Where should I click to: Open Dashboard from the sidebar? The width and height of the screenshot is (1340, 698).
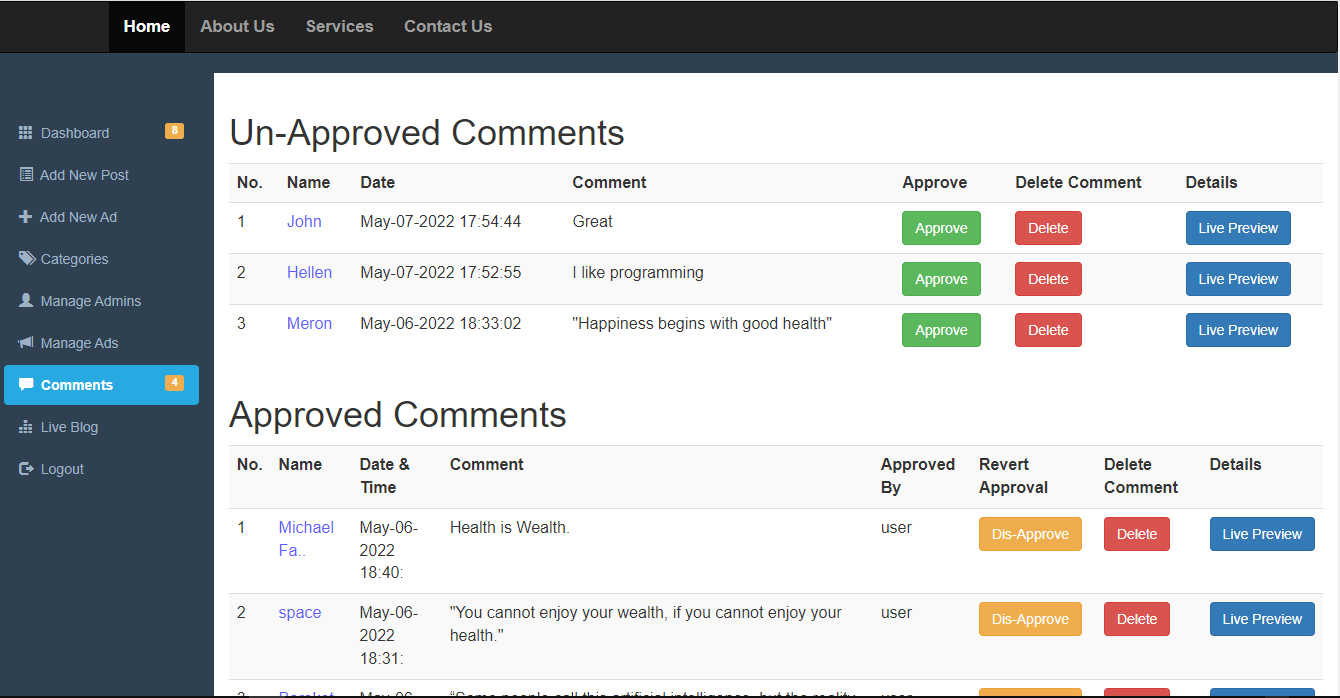point(101,133)
